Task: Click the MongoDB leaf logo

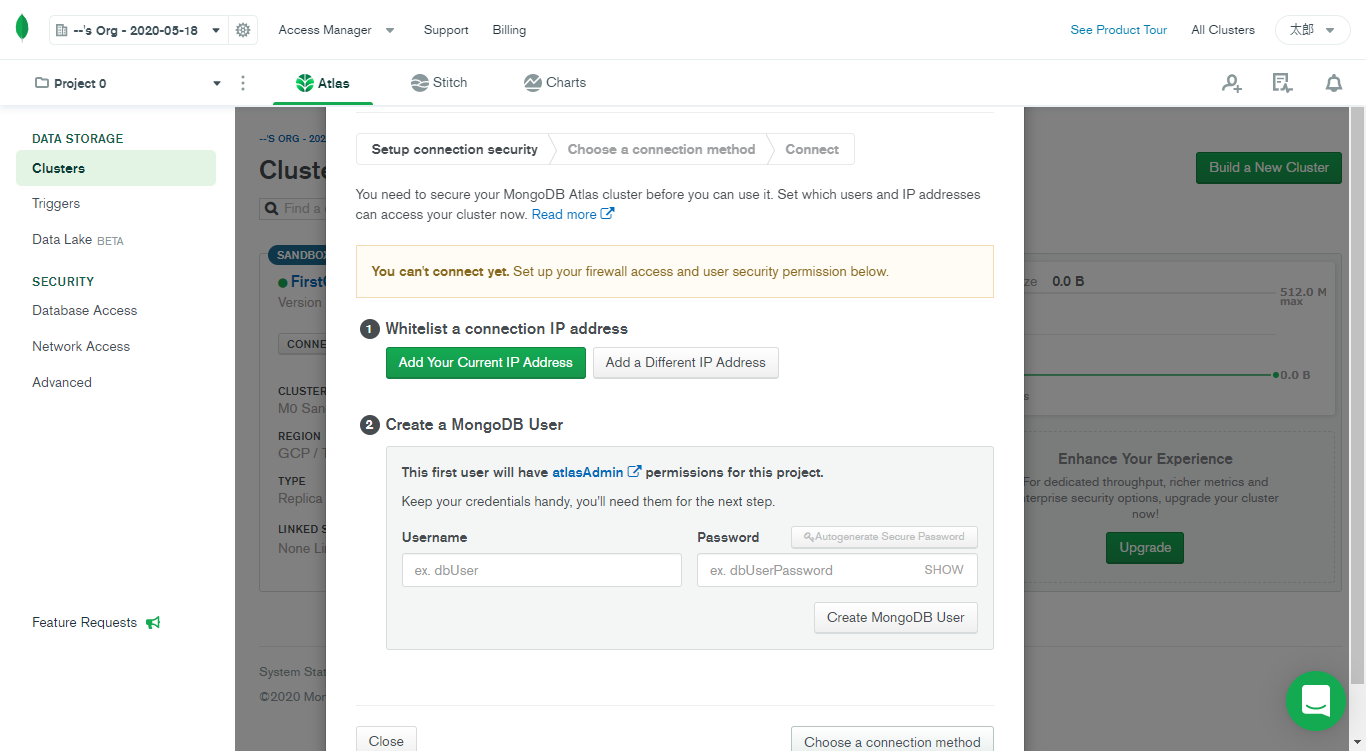Action: tap(22, 29)
